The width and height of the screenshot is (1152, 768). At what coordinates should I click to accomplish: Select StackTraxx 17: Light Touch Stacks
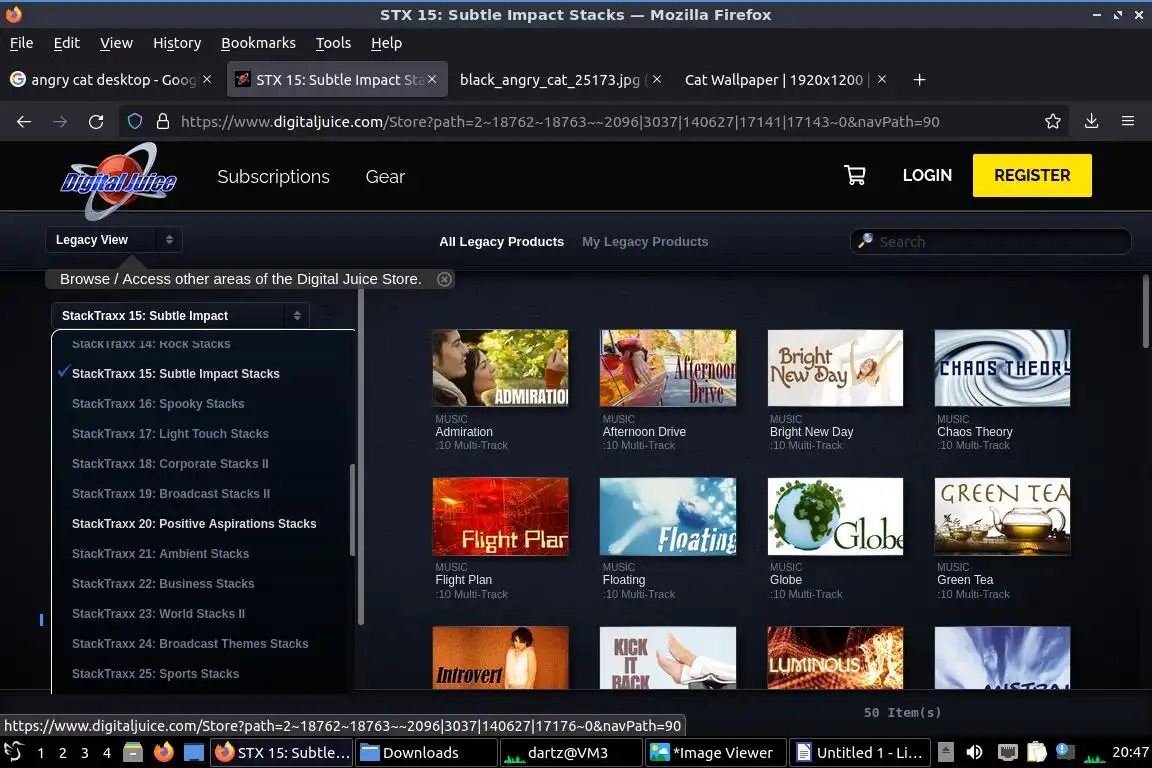click(x=170, y=434)
